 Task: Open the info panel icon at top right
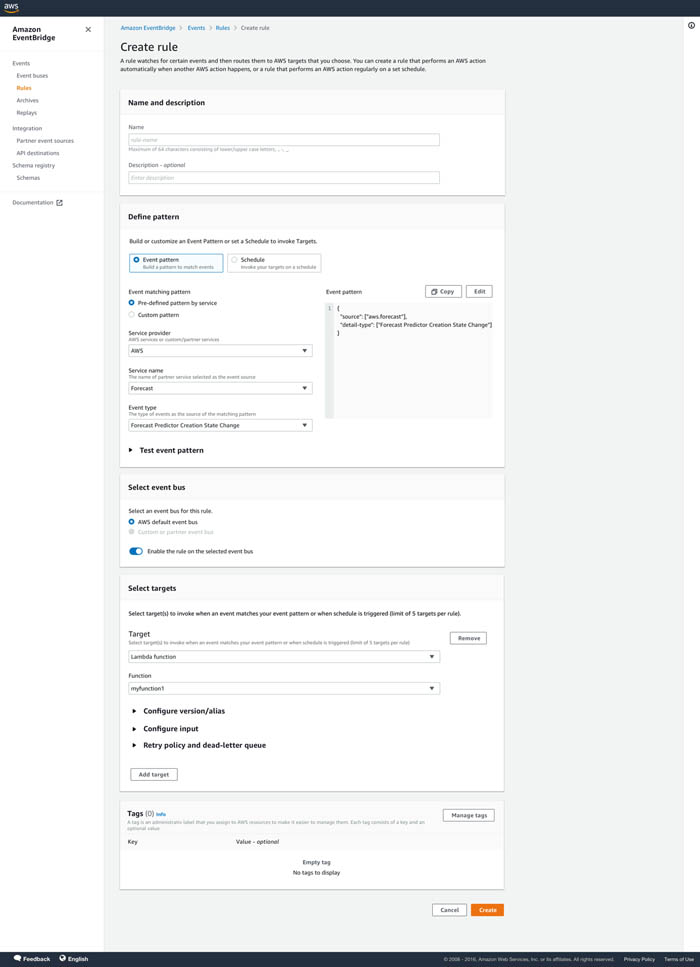pyautogui.click(x=691, y=25)
